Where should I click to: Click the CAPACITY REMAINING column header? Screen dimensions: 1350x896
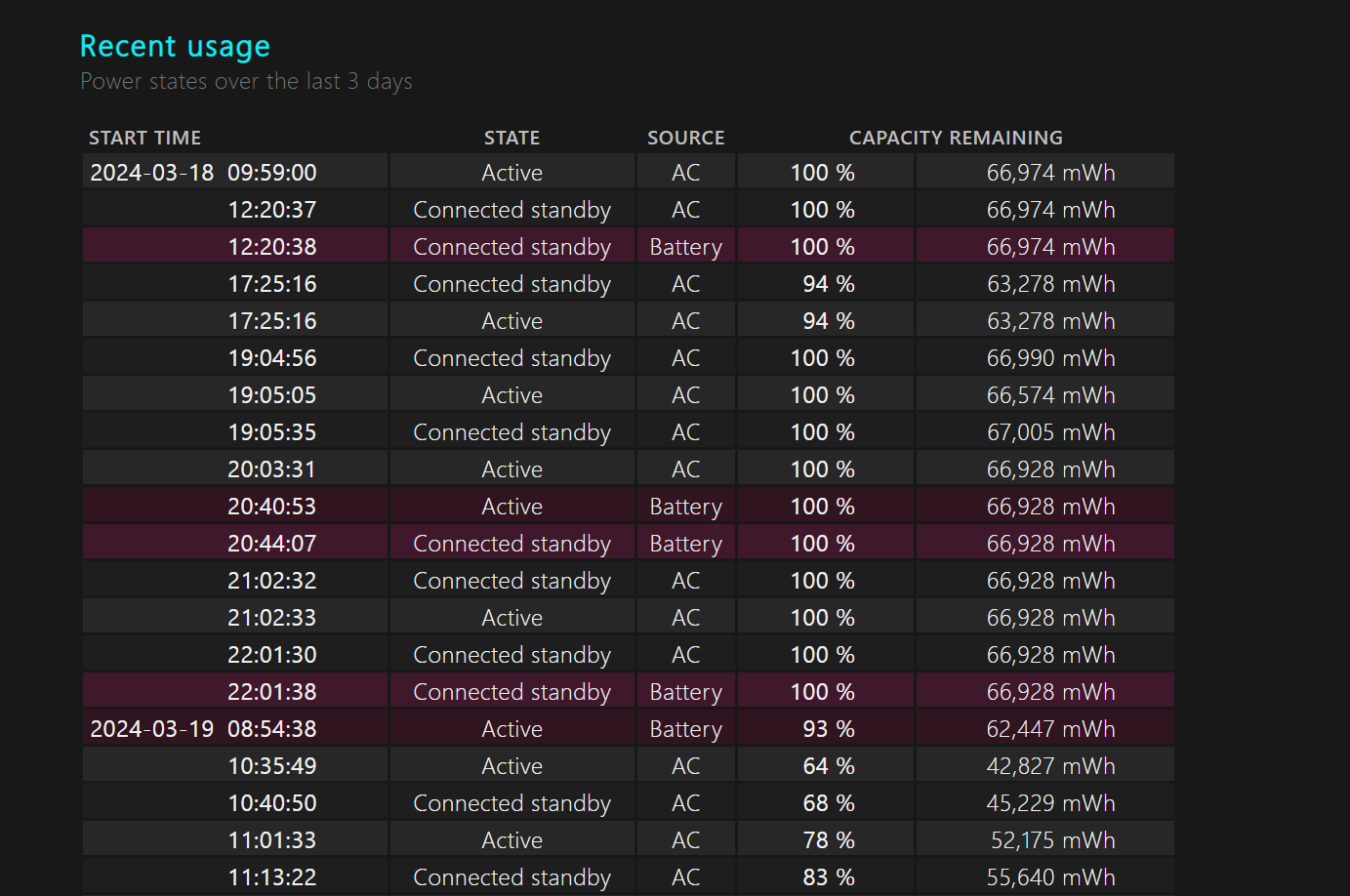point(956,138)
